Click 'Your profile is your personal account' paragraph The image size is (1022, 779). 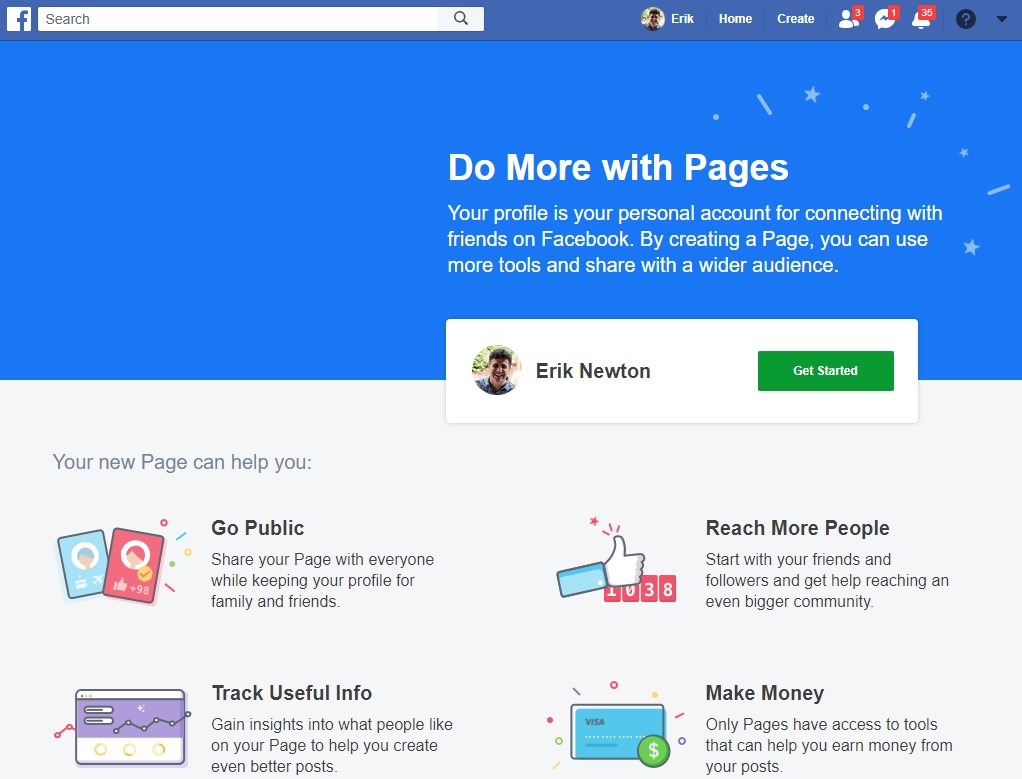coord(695,239)
